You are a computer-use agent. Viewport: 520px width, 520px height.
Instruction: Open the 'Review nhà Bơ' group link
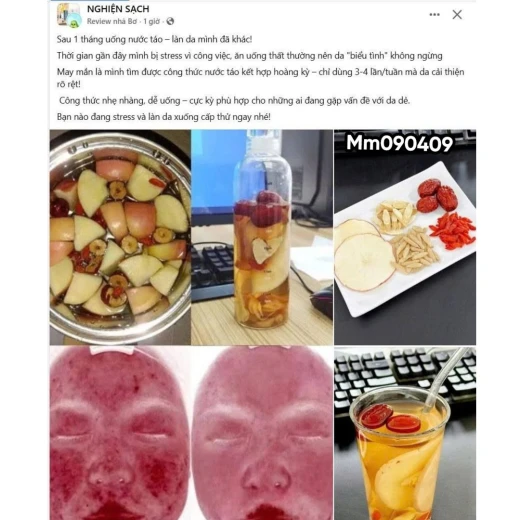112,21
